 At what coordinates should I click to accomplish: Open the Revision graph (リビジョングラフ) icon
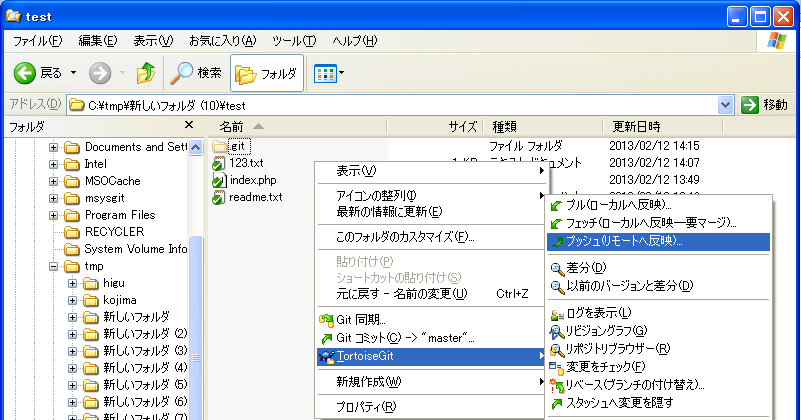tap(557, 331)
